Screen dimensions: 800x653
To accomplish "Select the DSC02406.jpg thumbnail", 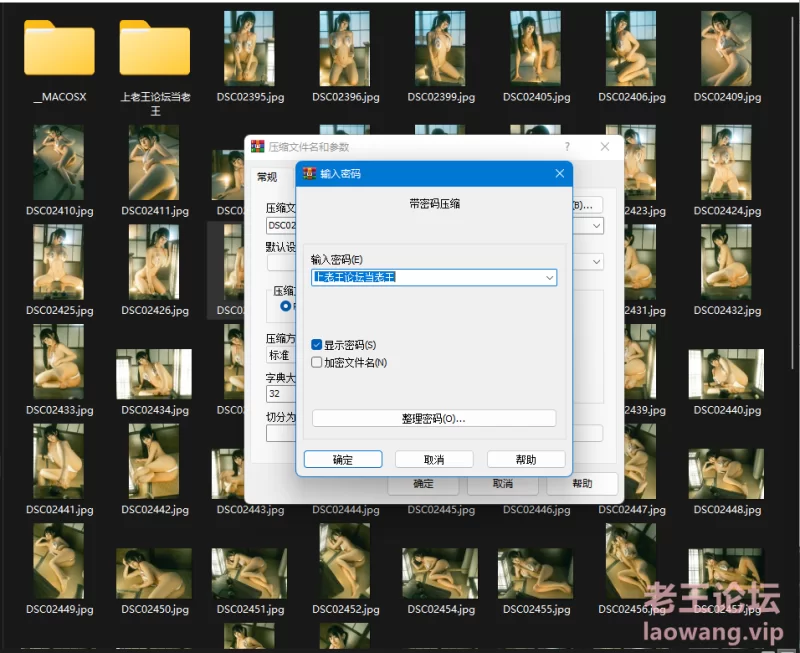I will (631, 48).
